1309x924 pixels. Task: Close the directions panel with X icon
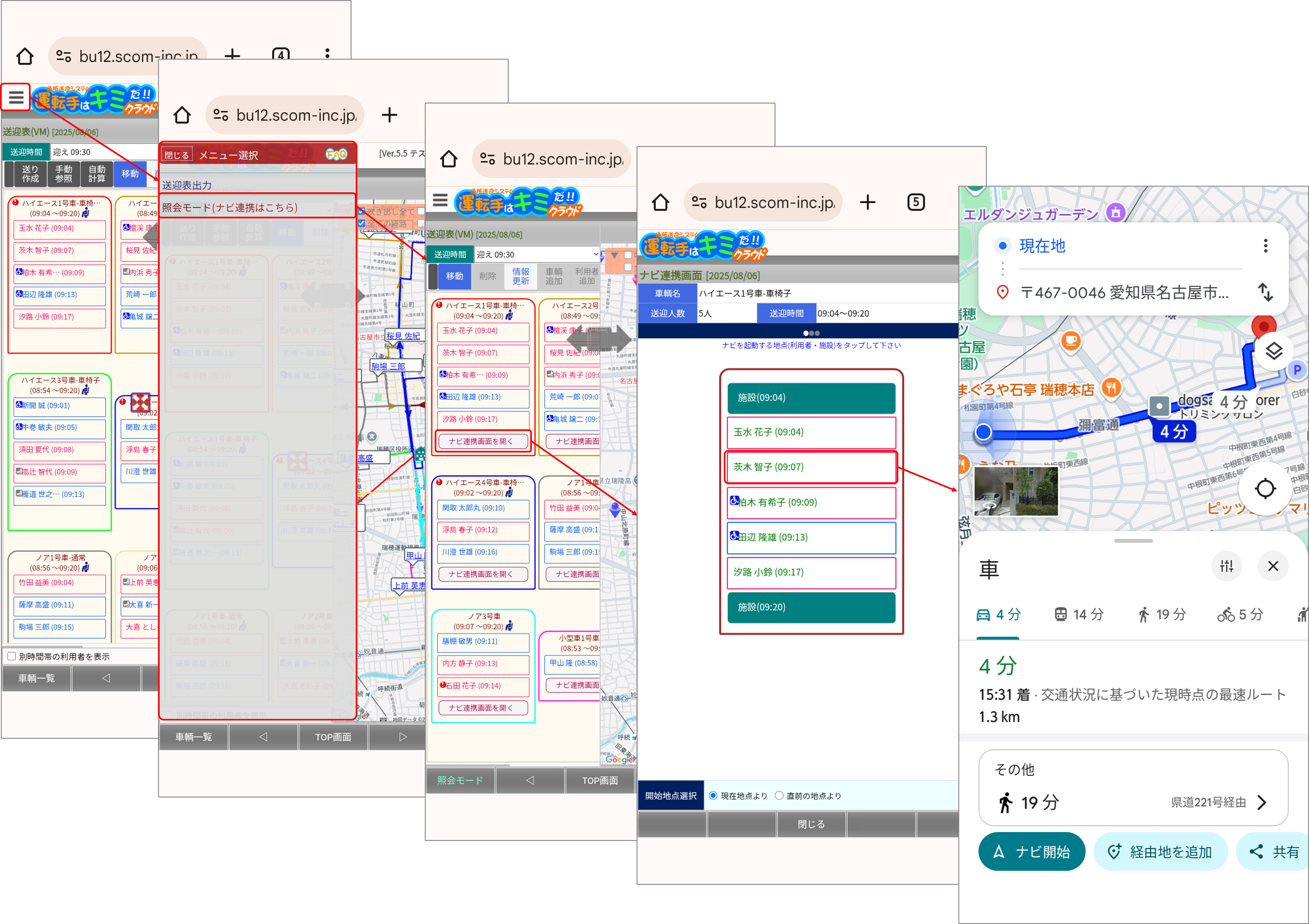1273,566
